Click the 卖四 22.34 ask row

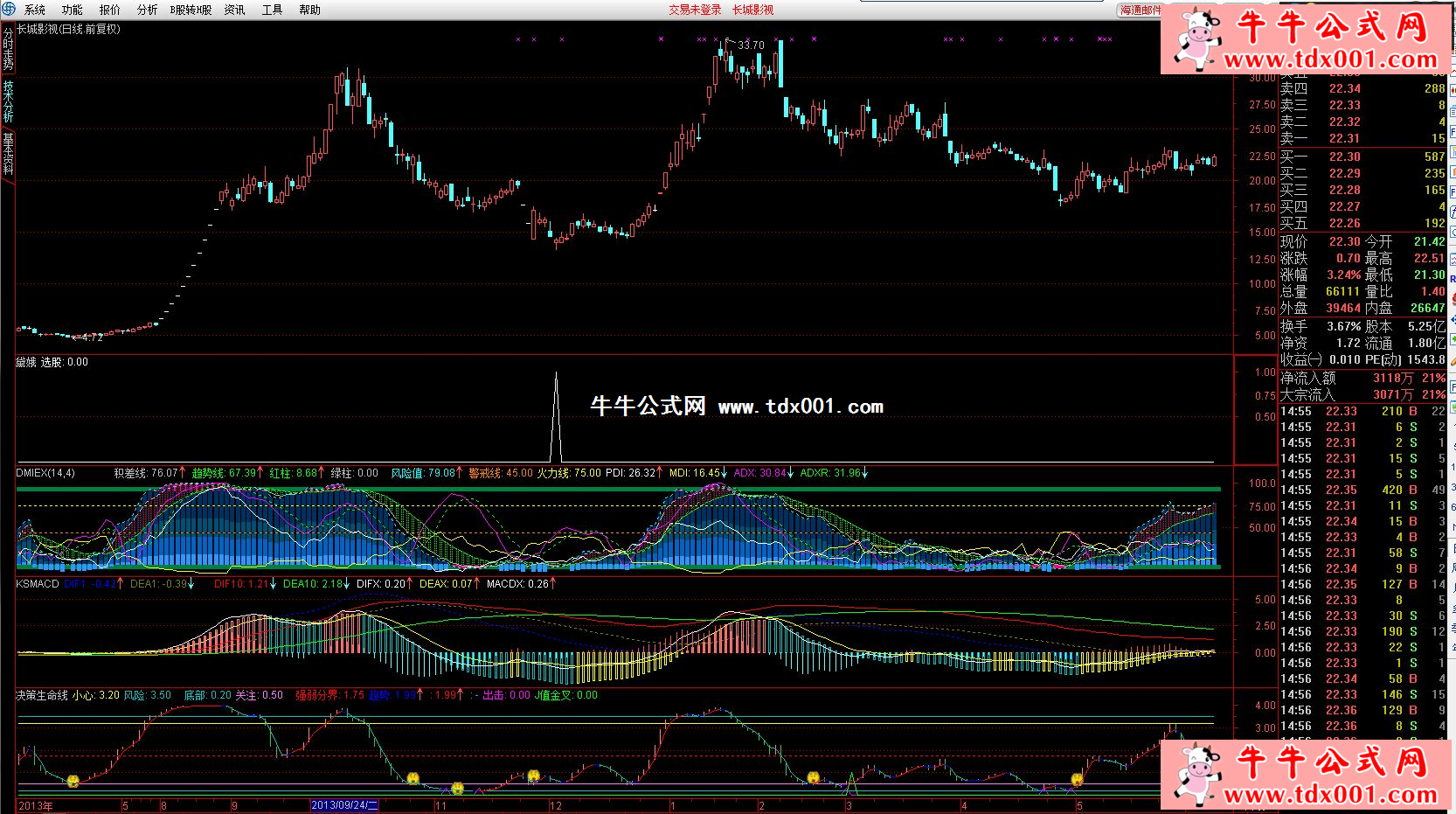coord(1362,88)
